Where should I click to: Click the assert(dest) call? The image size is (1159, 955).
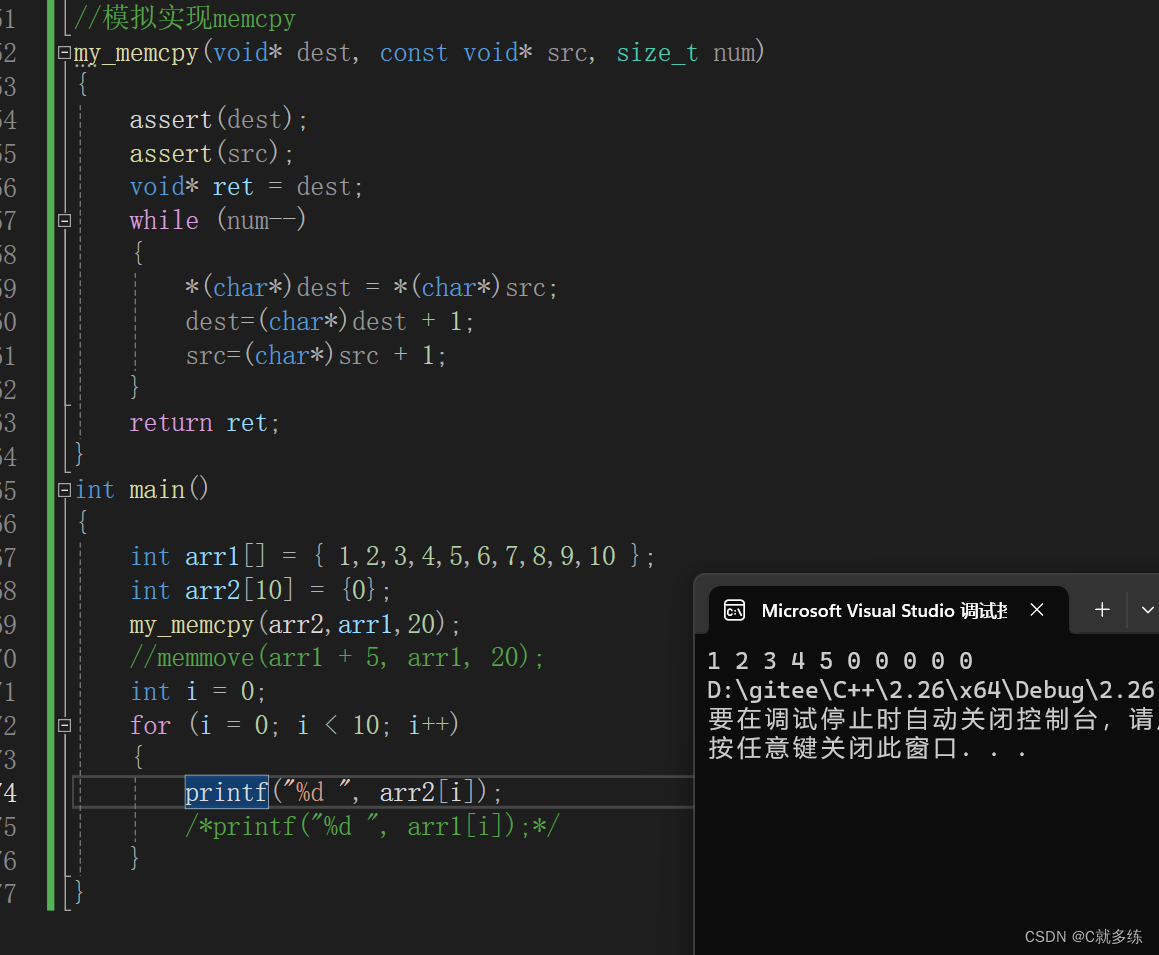(x=215, y=119)
